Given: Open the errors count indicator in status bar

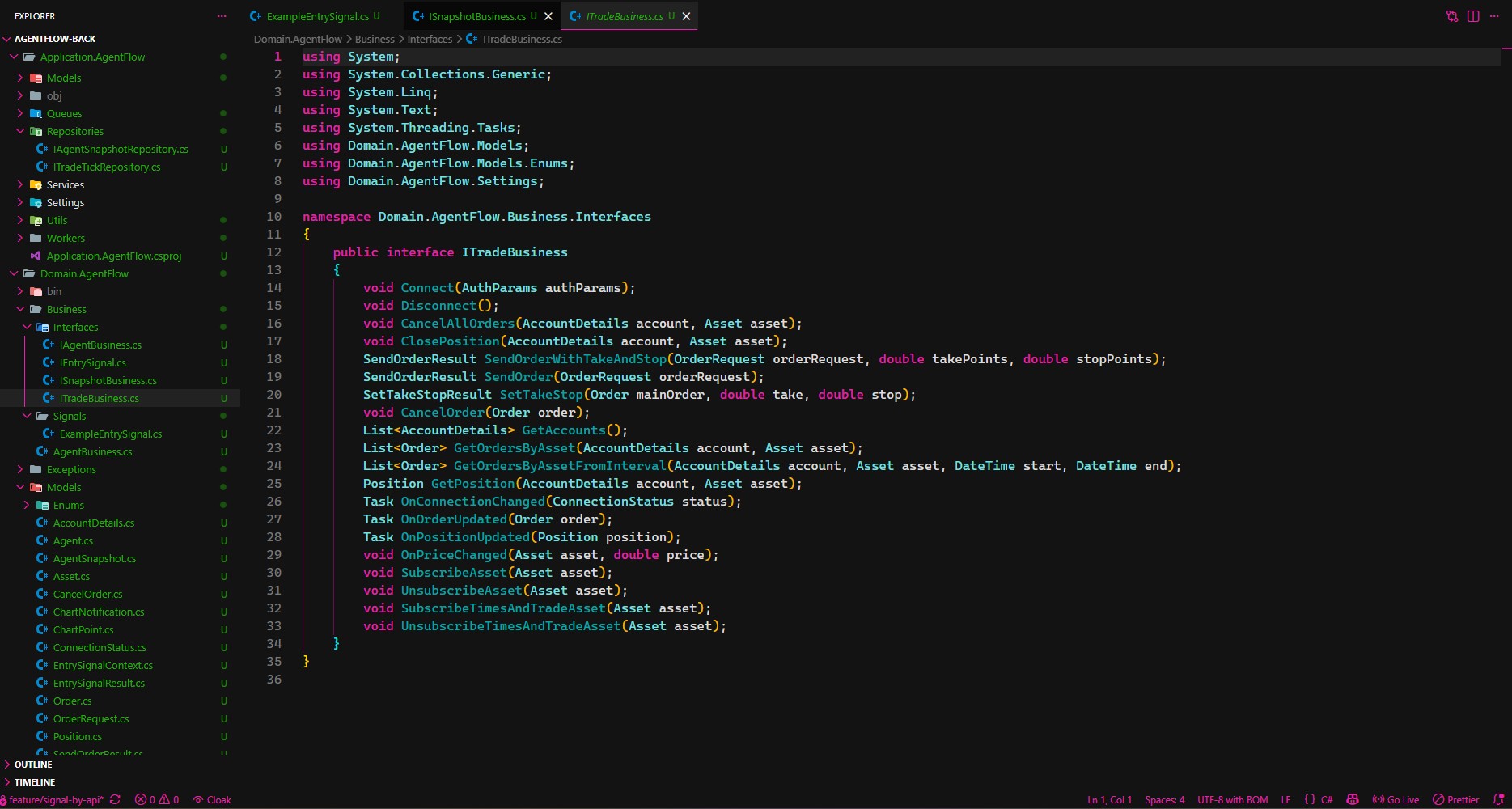Looking at the screenshot, I should click(x=145, y=799).
